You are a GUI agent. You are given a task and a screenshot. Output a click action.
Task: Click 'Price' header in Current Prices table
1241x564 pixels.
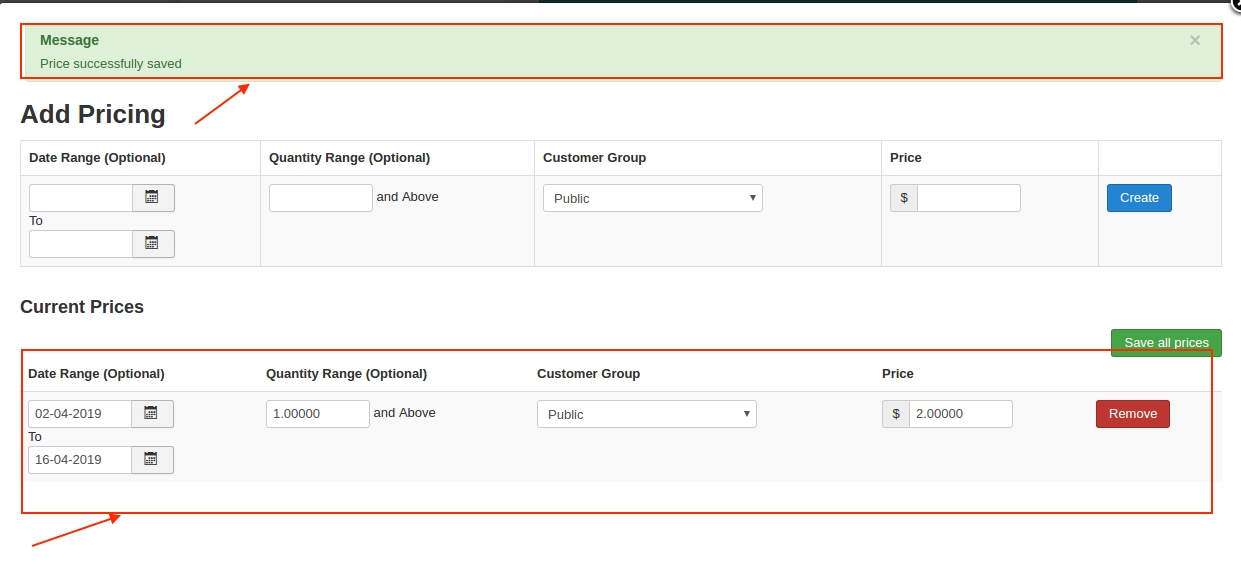pos(898,374)
